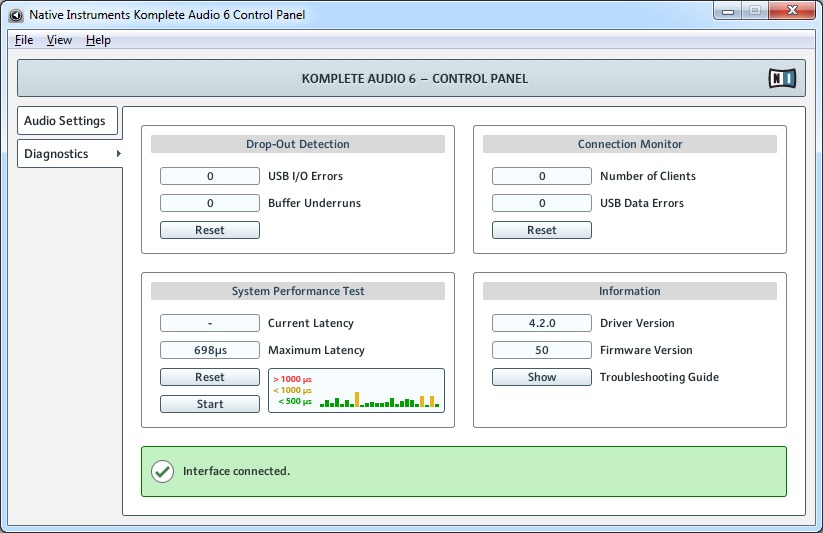Reset the System Performance Test values

(x=210, y=377)
